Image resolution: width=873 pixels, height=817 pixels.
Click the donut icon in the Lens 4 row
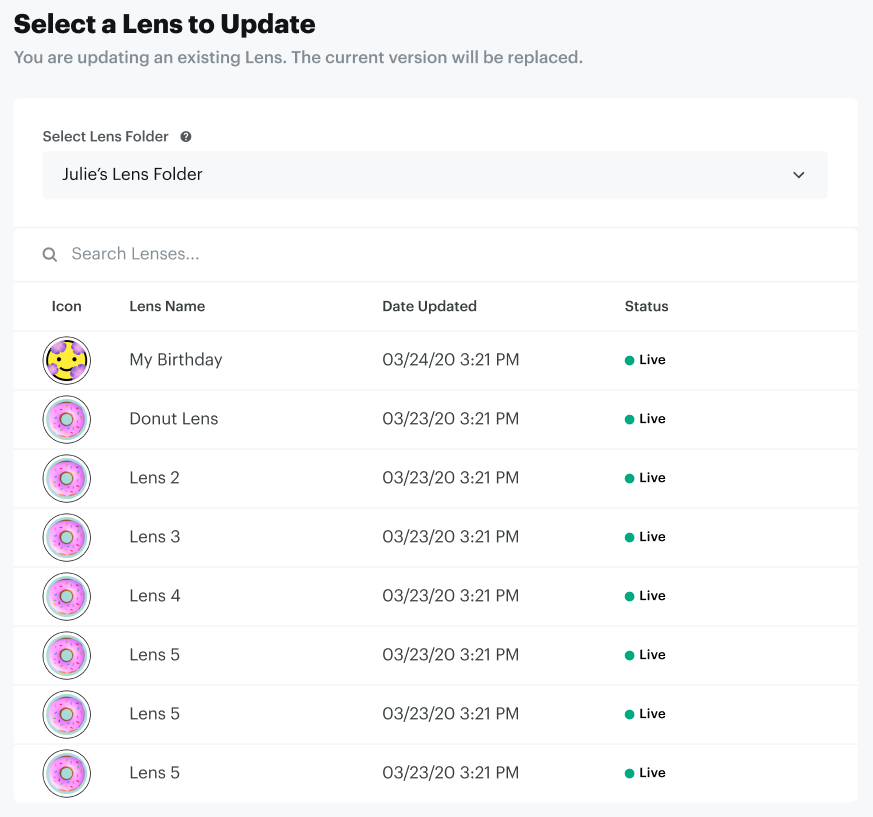pos(67,596)
